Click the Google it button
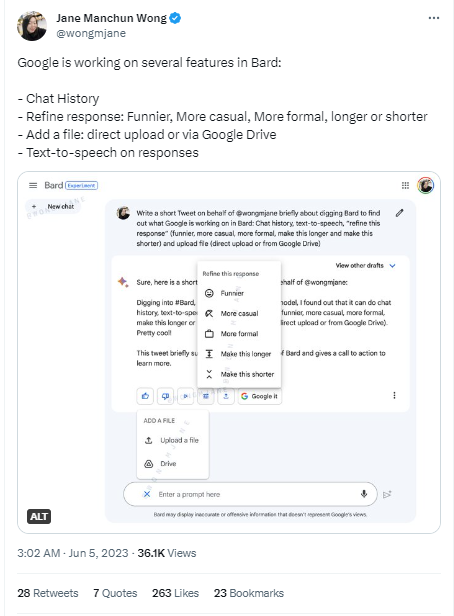This screenshot has height=616, width=454. pyautogui.click(x=260, y=396)
